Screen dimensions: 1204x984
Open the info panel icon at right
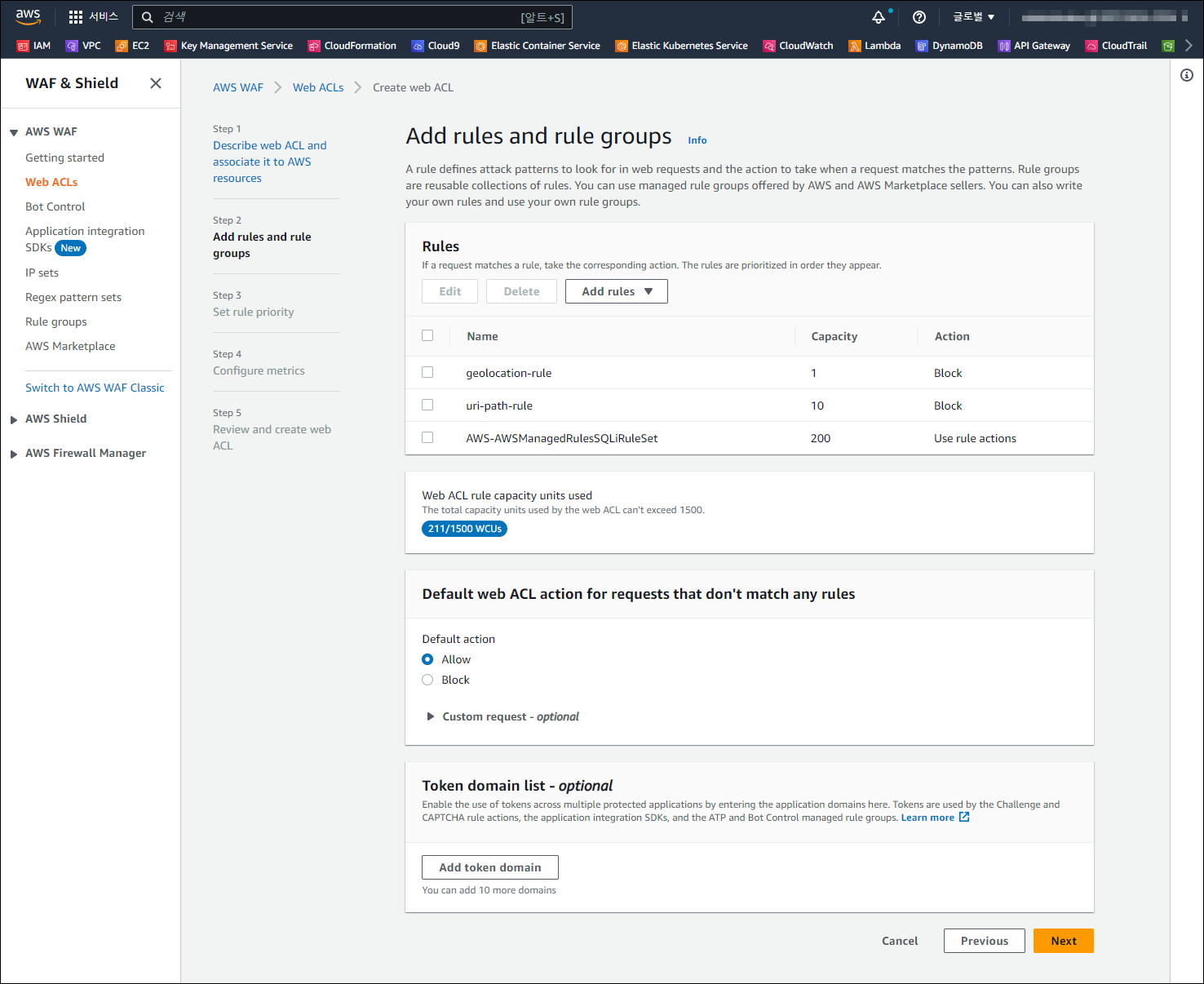click(x=1187, y=75)
